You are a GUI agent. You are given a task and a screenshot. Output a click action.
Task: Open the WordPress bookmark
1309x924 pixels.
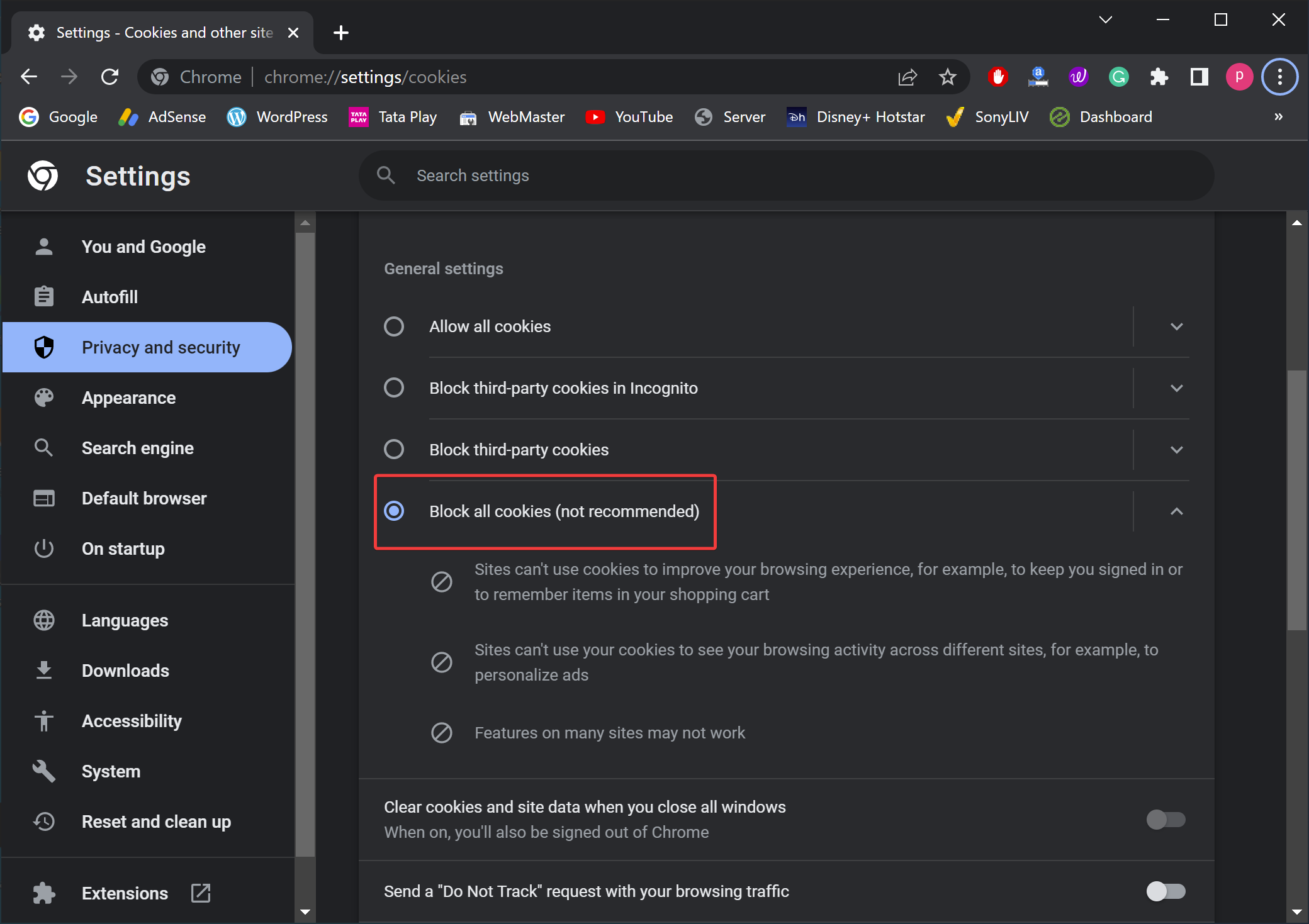(277, 117)
